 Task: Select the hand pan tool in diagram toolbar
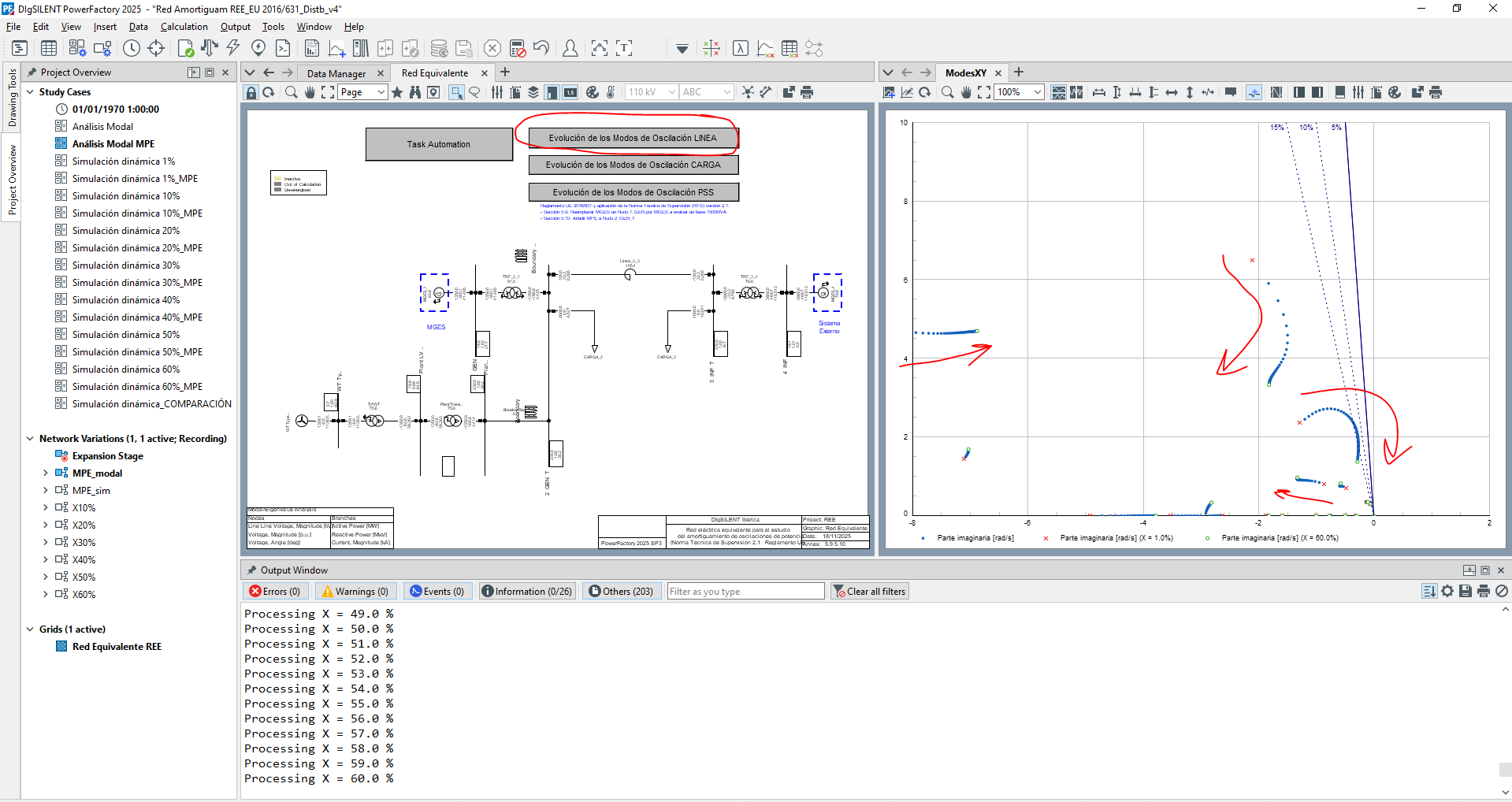(310, 92)
